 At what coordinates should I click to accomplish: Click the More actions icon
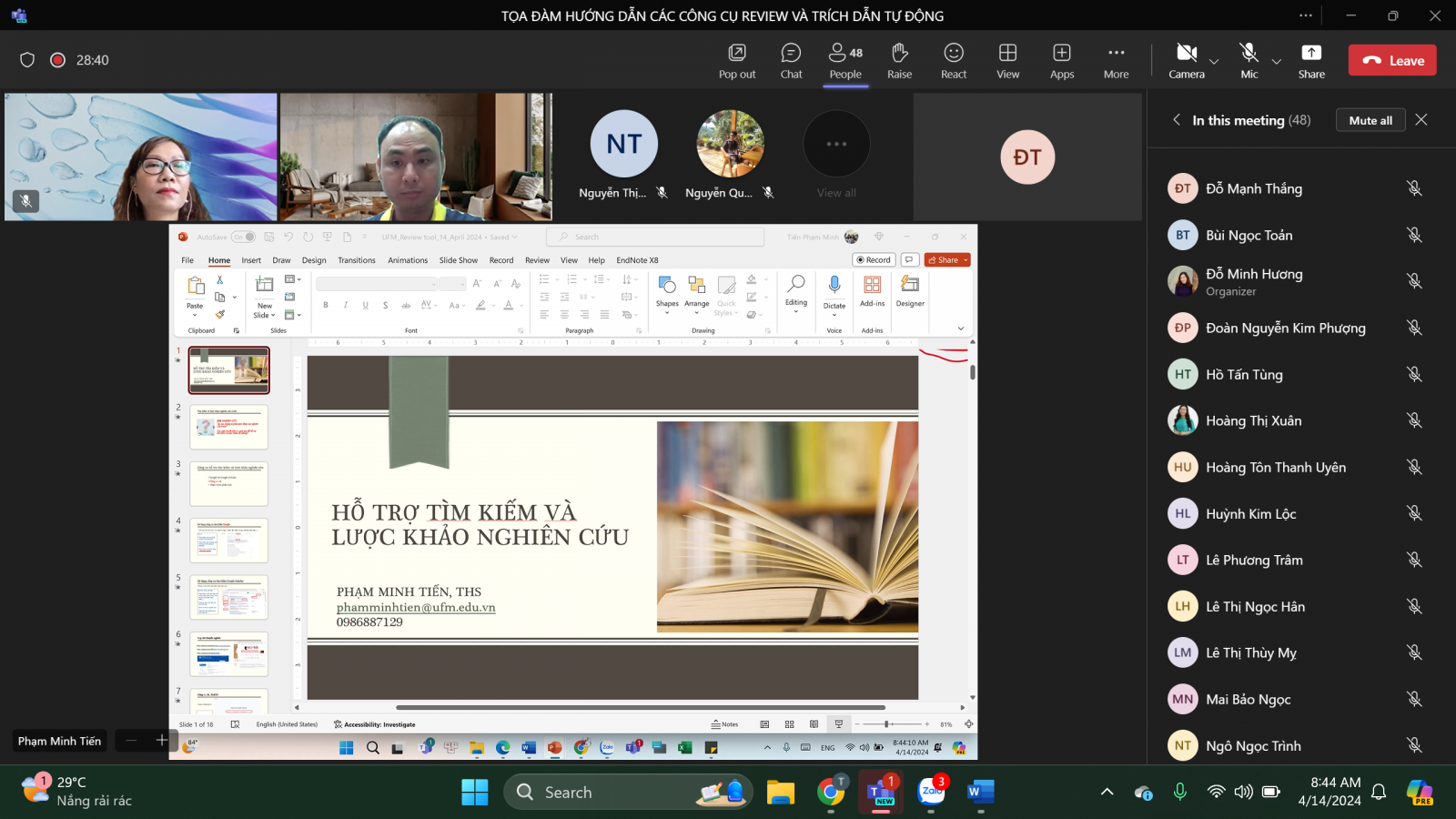(x=1116, y=60)
